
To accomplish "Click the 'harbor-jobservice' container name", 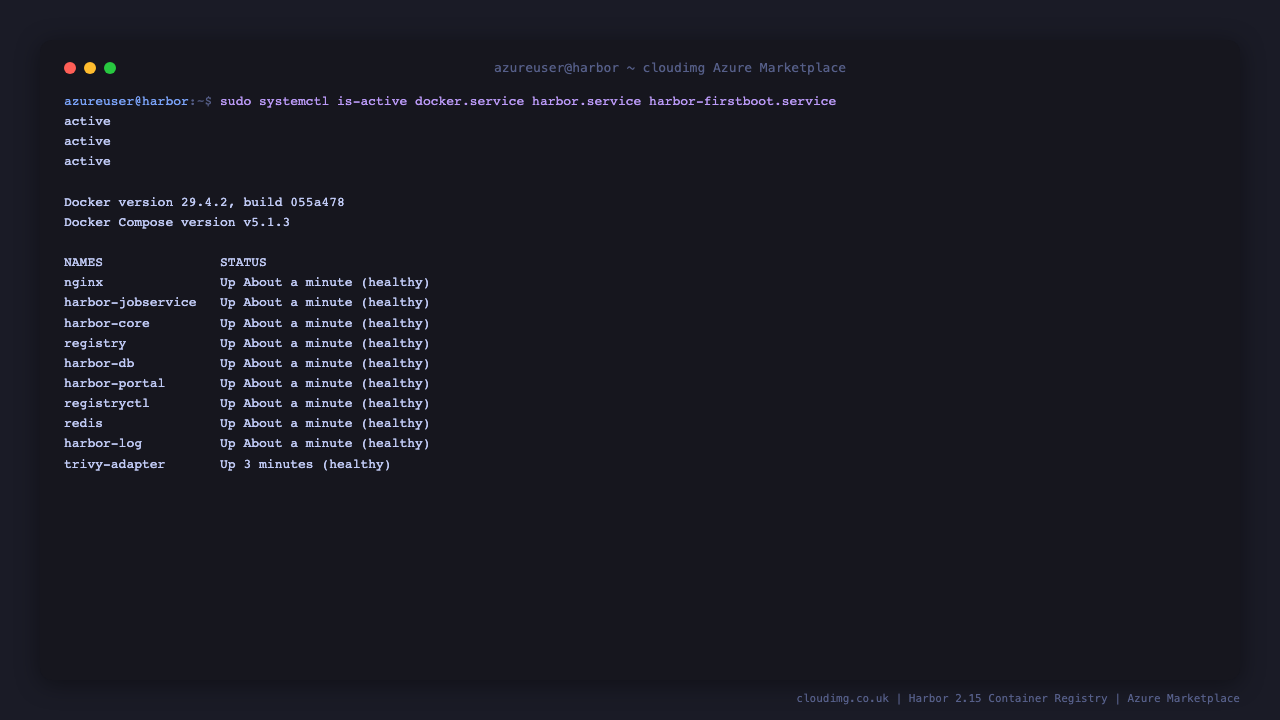I will 130,302.
